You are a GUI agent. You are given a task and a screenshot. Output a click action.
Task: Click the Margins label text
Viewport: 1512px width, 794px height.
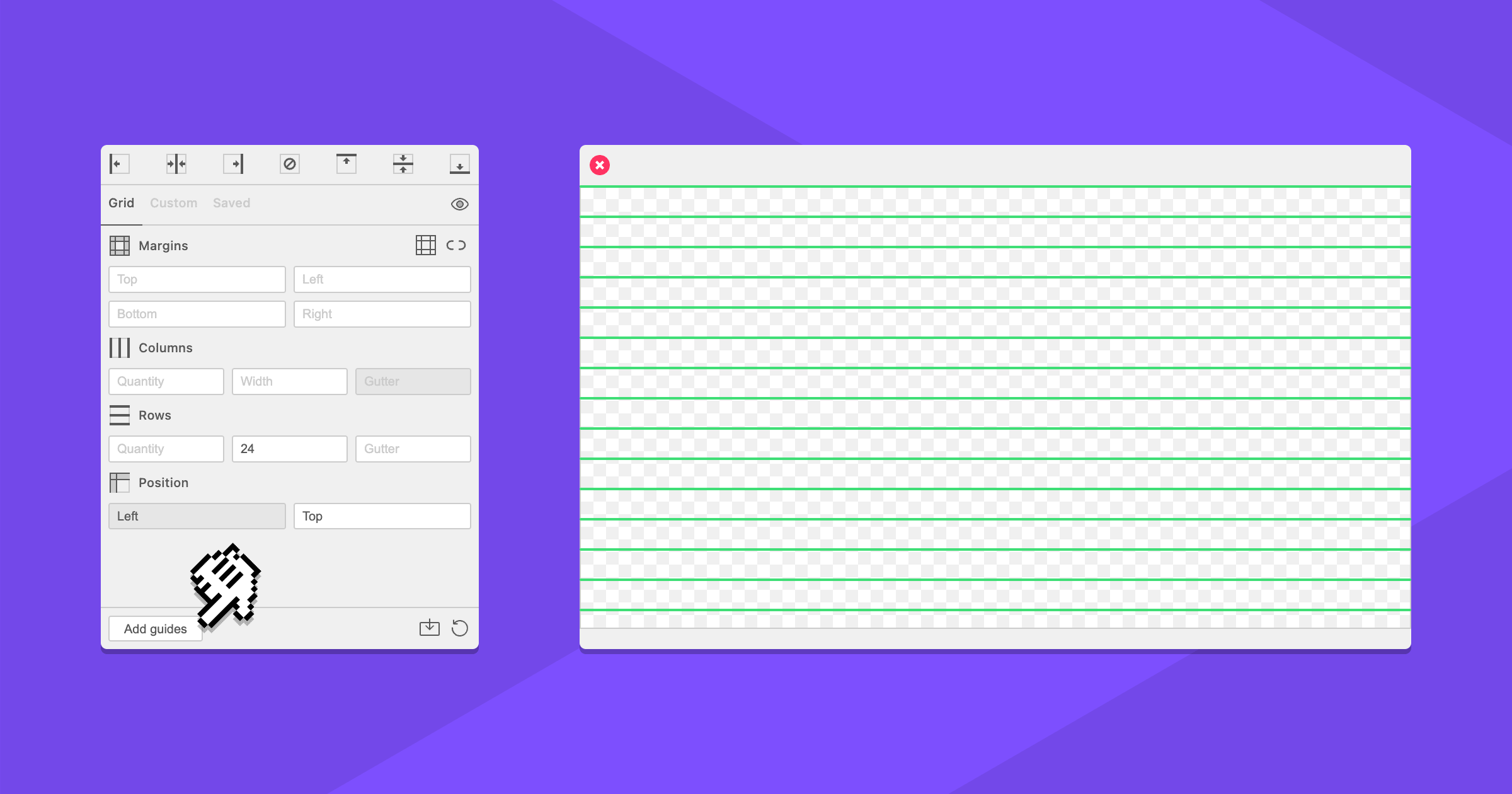(x=163, y=246)
